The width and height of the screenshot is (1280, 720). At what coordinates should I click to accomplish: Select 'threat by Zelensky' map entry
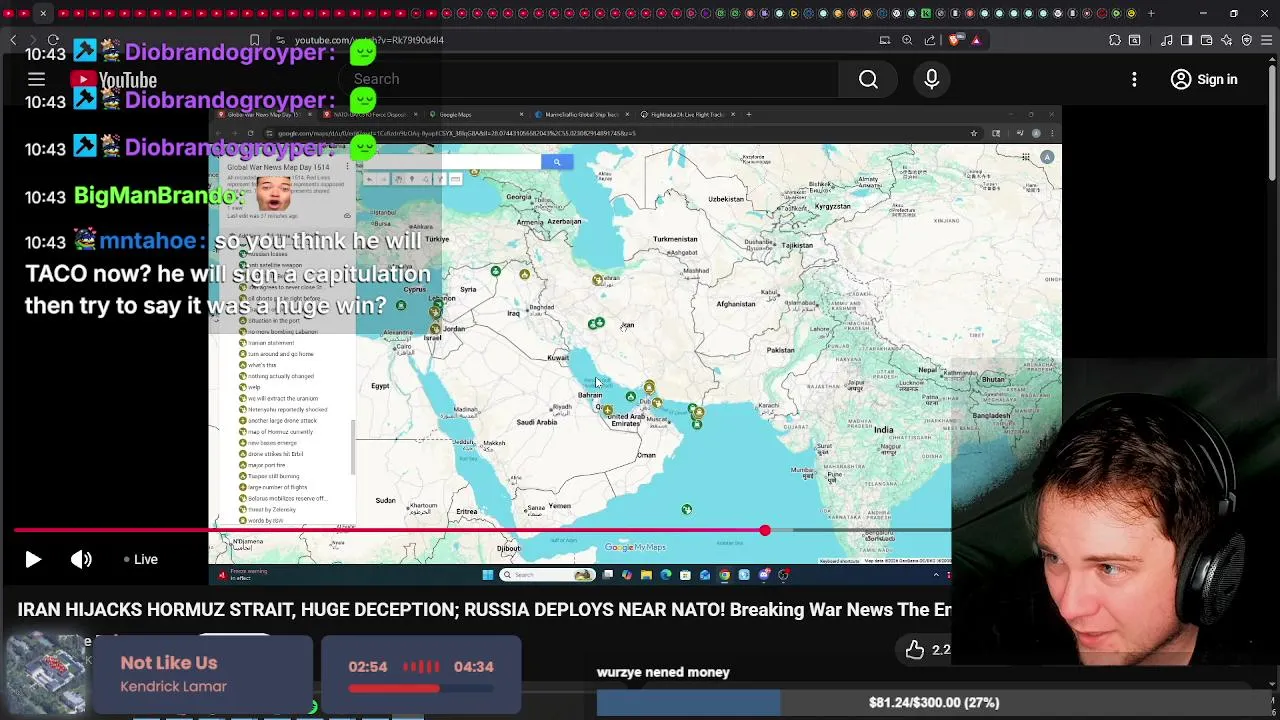click(x=271, y=509)
